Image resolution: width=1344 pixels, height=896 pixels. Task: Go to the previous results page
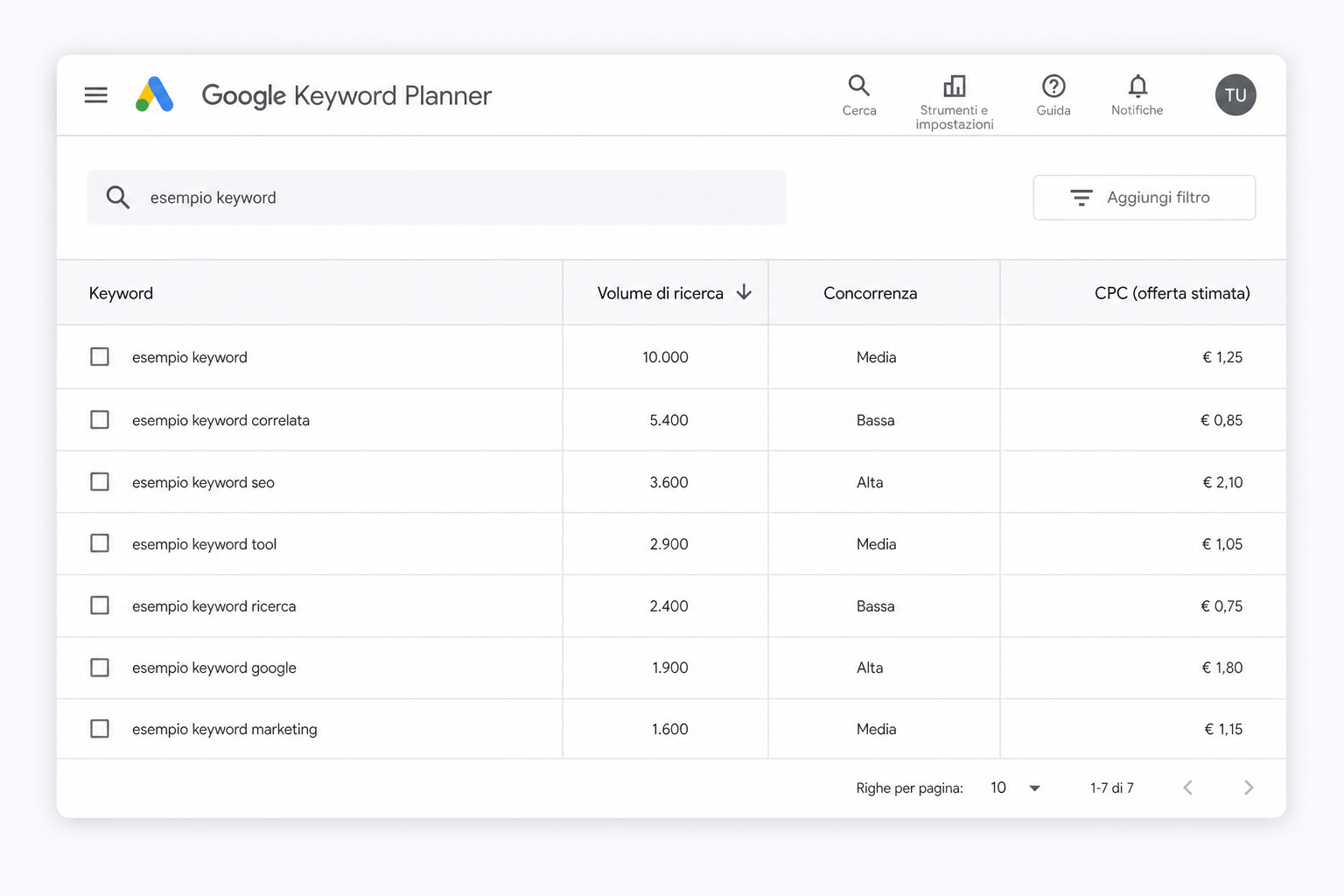[1188, 787]
